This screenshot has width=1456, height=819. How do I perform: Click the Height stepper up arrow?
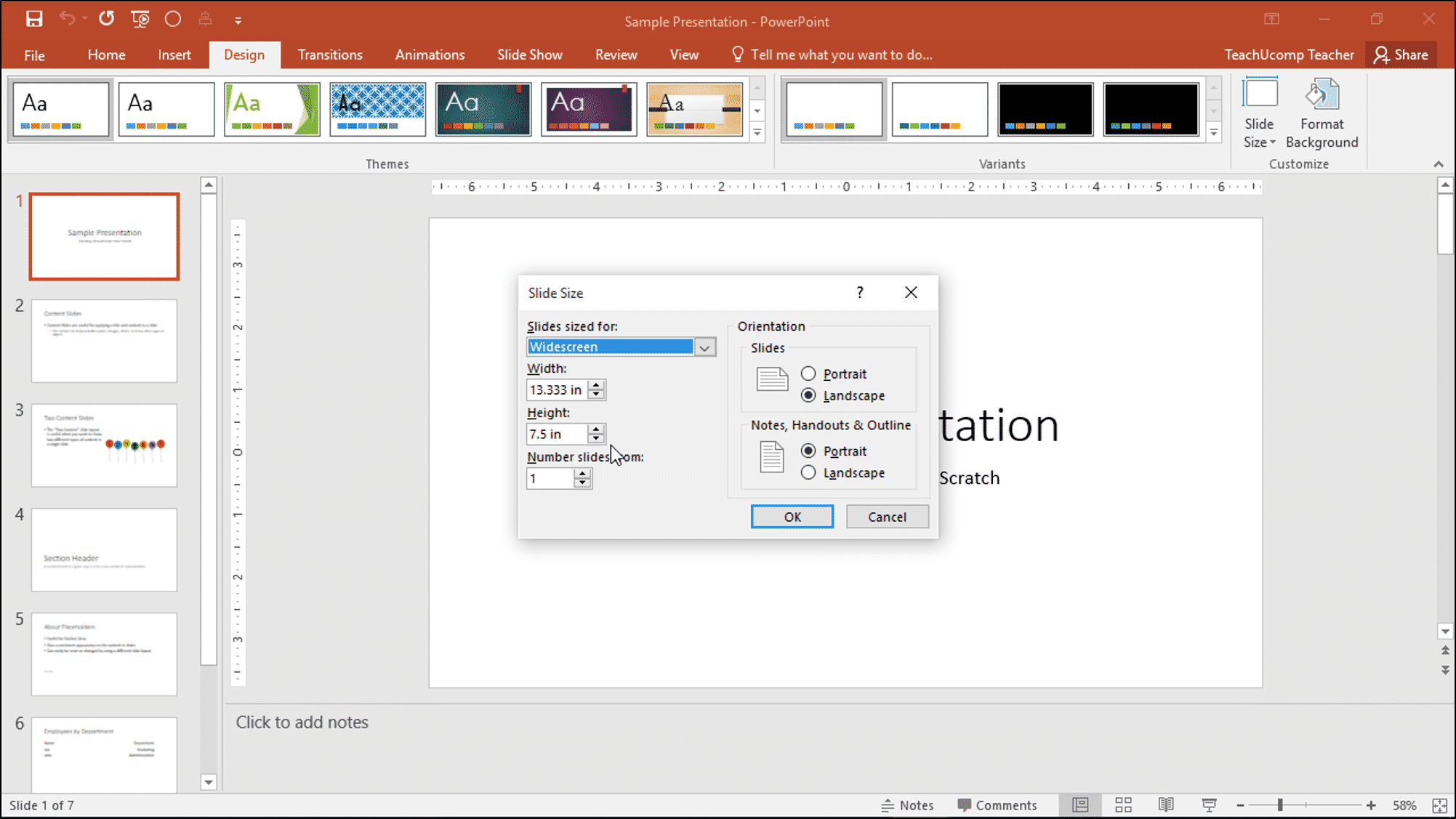click(596, 428)
